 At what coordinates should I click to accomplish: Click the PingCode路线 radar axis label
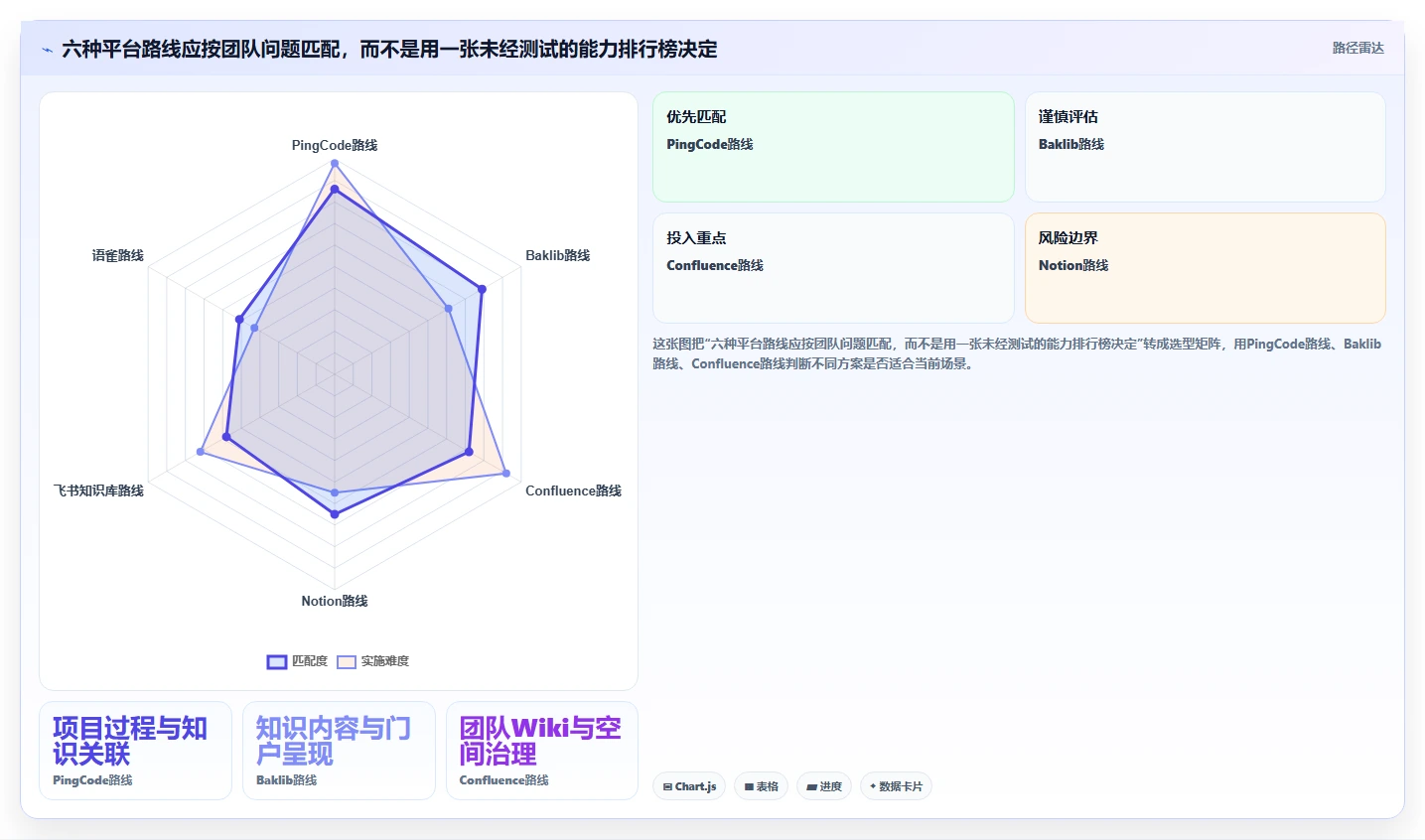click(335, 145)
